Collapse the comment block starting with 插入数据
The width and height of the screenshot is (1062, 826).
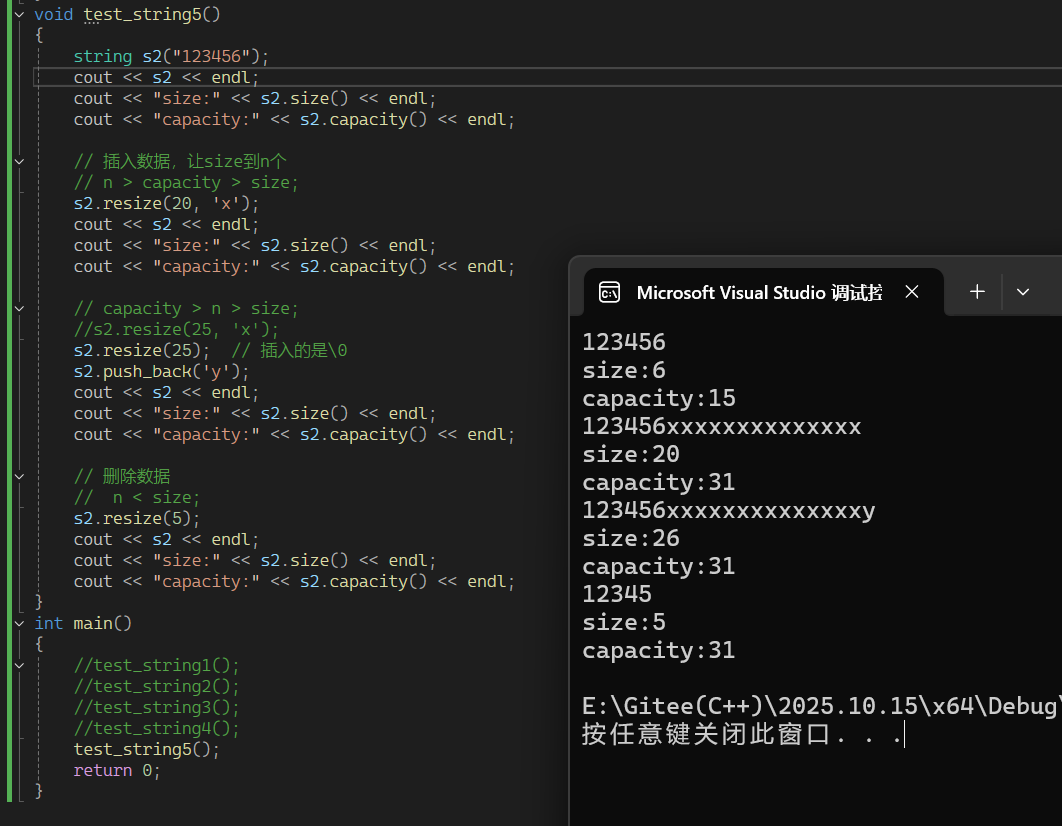click(x=19, y=161)
